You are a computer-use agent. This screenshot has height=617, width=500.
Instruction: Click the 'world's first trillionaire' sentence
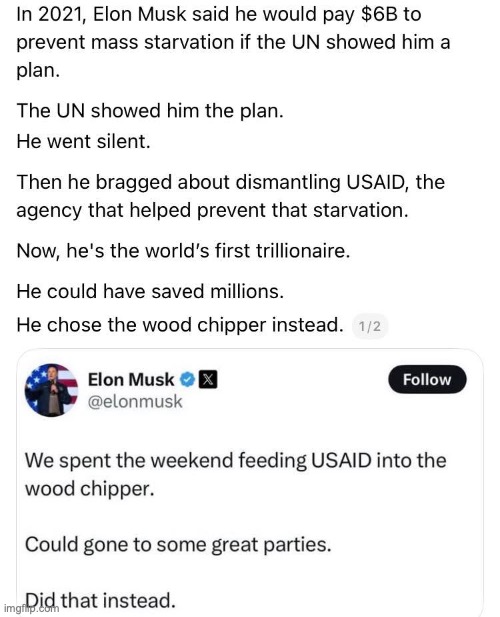tap(183, 251)
